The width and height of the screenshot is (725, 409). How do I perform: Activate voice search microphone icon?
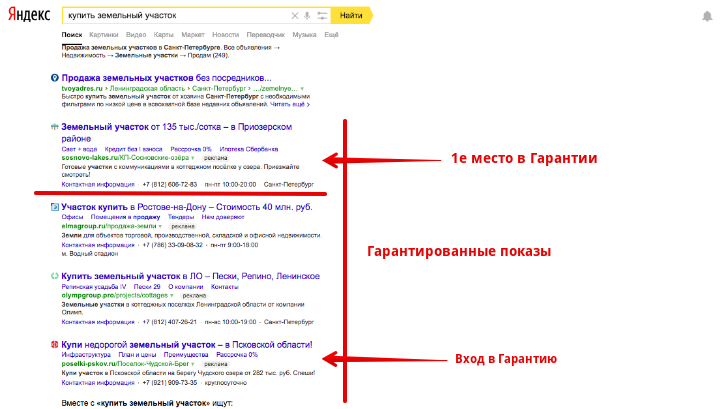pyautogui.click(x=307, y=16)
